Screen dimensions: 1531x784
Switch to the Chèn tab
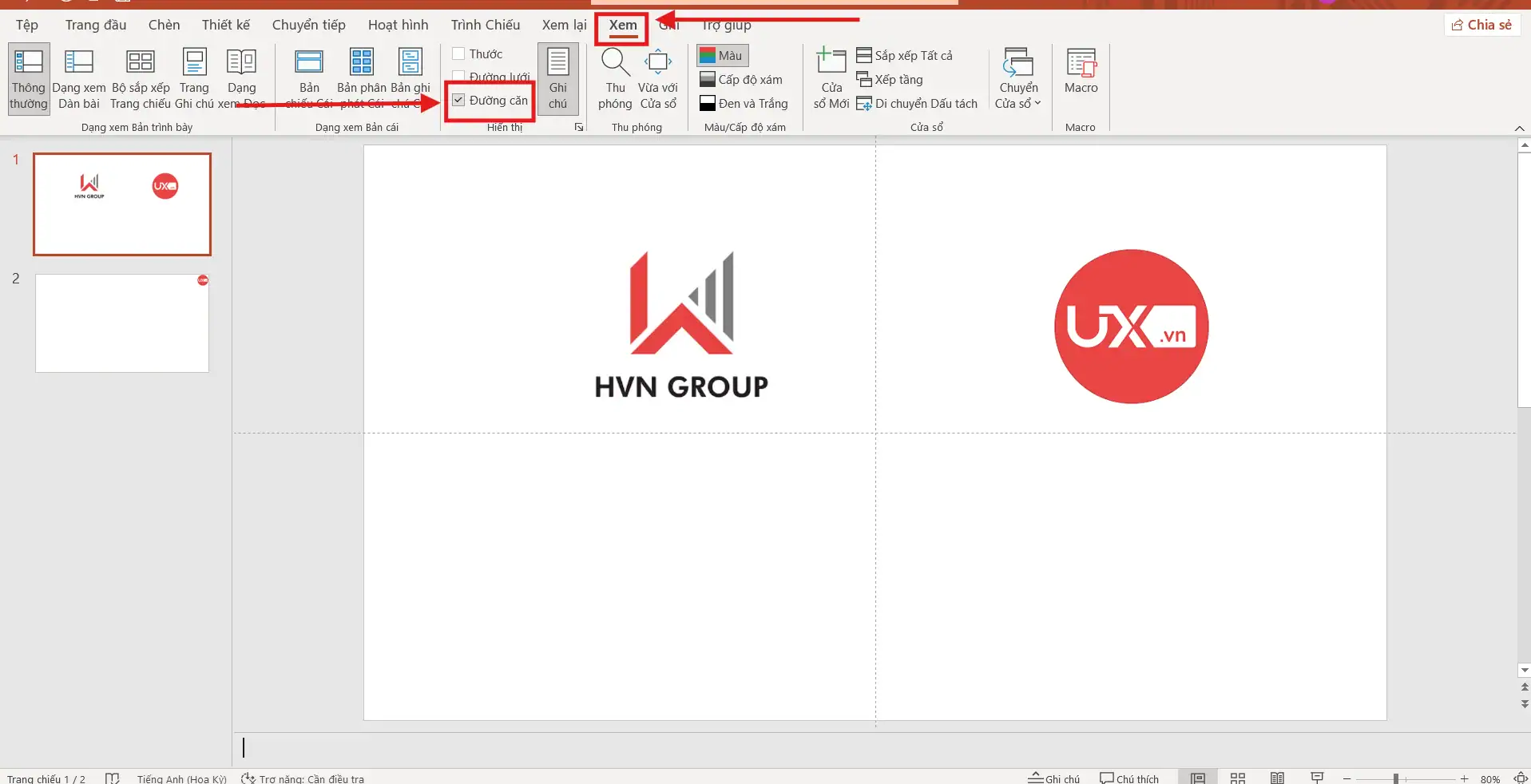[x=163, y=24]
